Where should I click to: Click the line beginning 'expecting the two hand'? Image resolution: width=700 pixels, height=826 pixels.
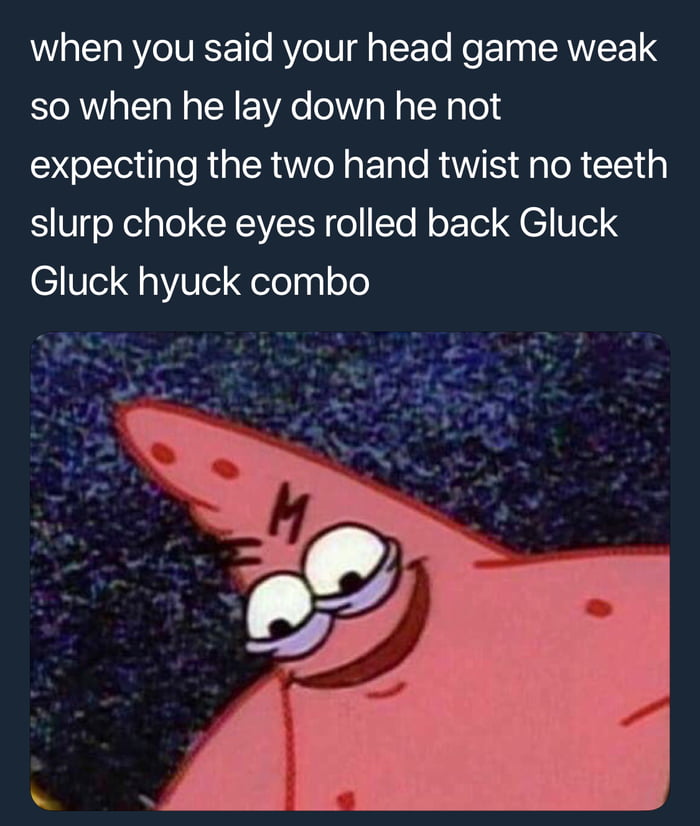[349, 165]
